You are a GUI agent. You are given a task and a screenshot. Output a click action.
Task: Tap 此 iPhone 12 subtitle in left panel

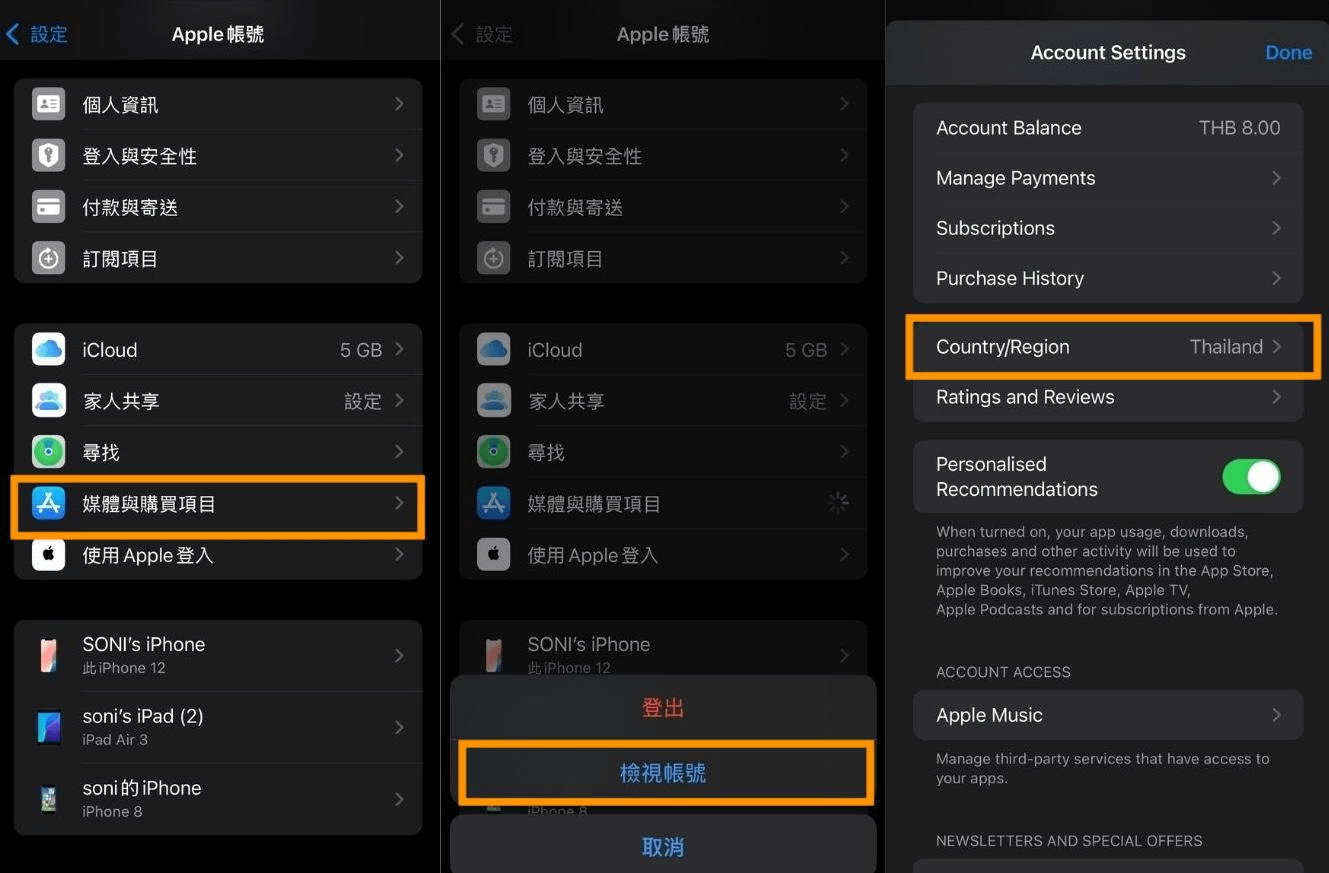click(x=124, y=668)
